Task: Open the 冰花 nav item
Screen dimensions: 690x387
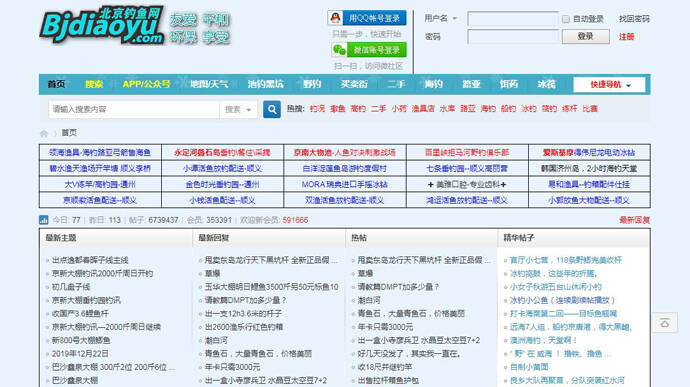Action: pos(547,84)
